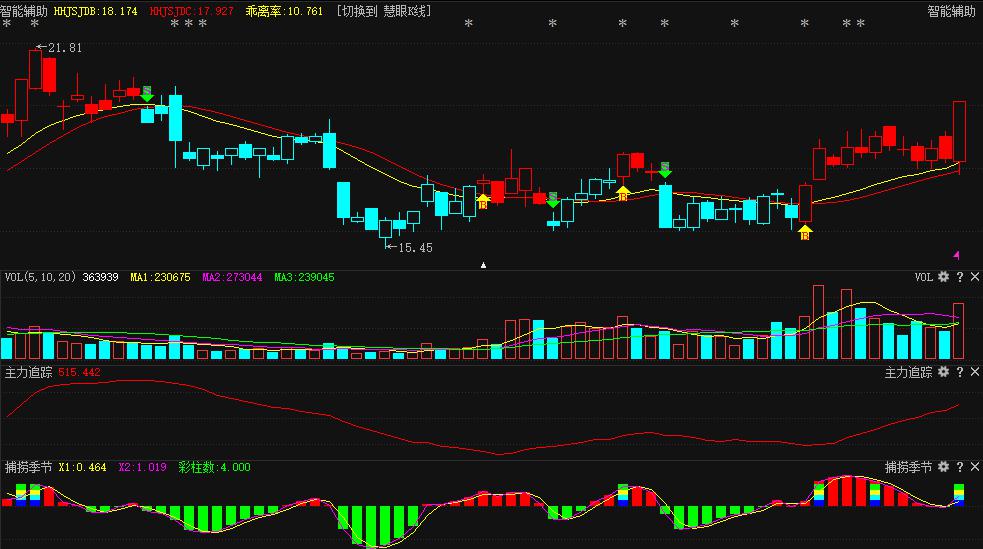Click green S sell arrow near 21.81 peak

click(x=147, y=94)
